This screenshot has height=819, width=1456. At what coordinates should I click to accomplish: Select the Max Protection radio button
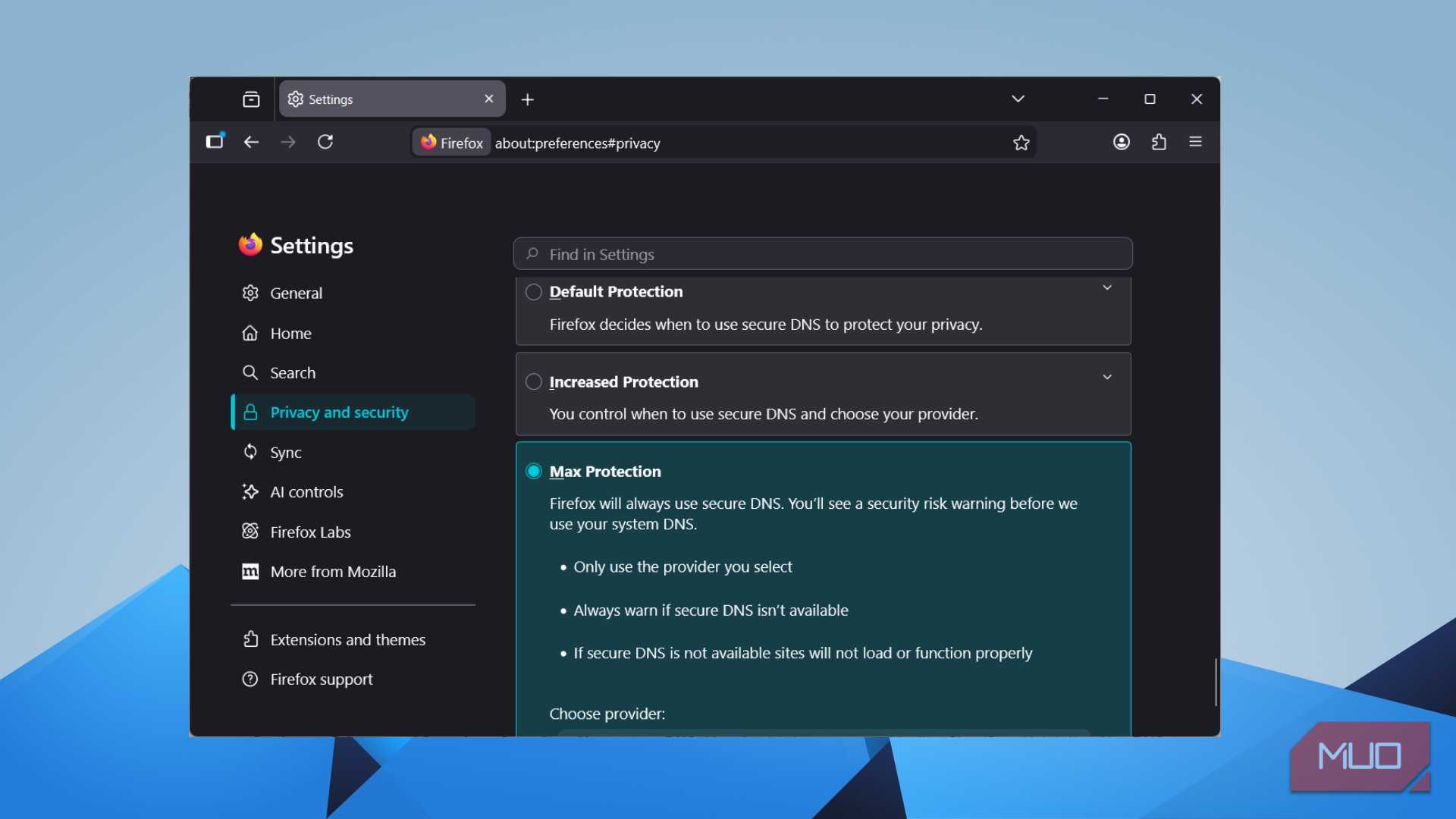coord(534,471)
